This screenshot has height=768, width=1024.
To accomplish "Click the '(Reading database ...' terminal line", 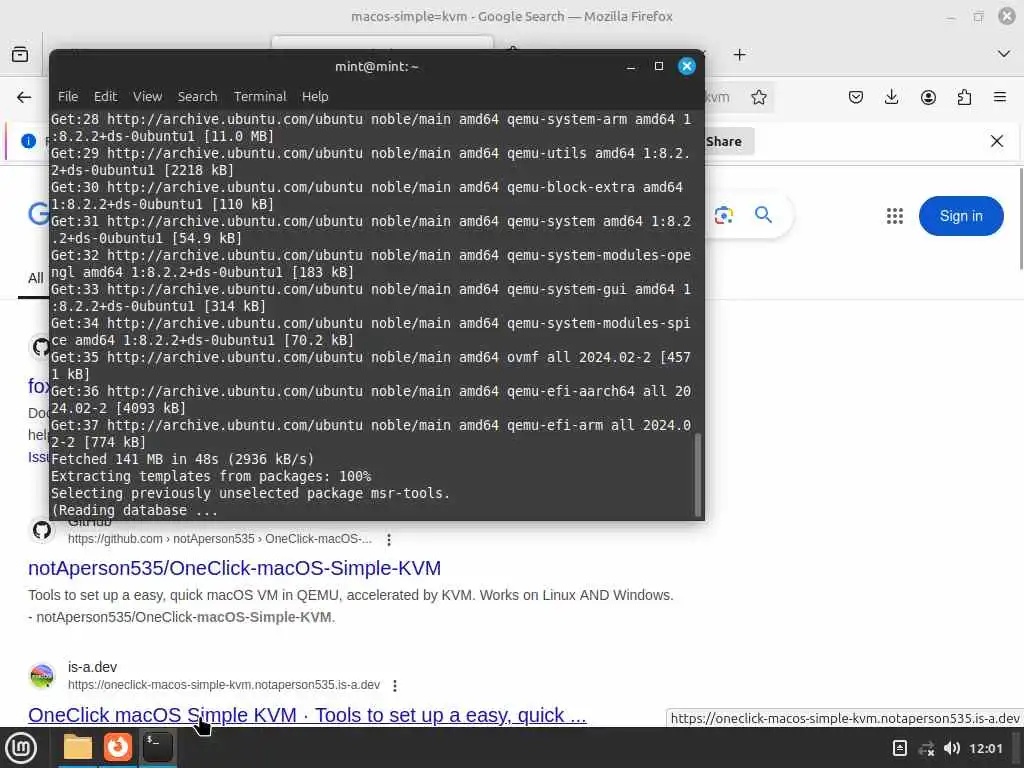I will pyautogui.click(x=134, y=510).
